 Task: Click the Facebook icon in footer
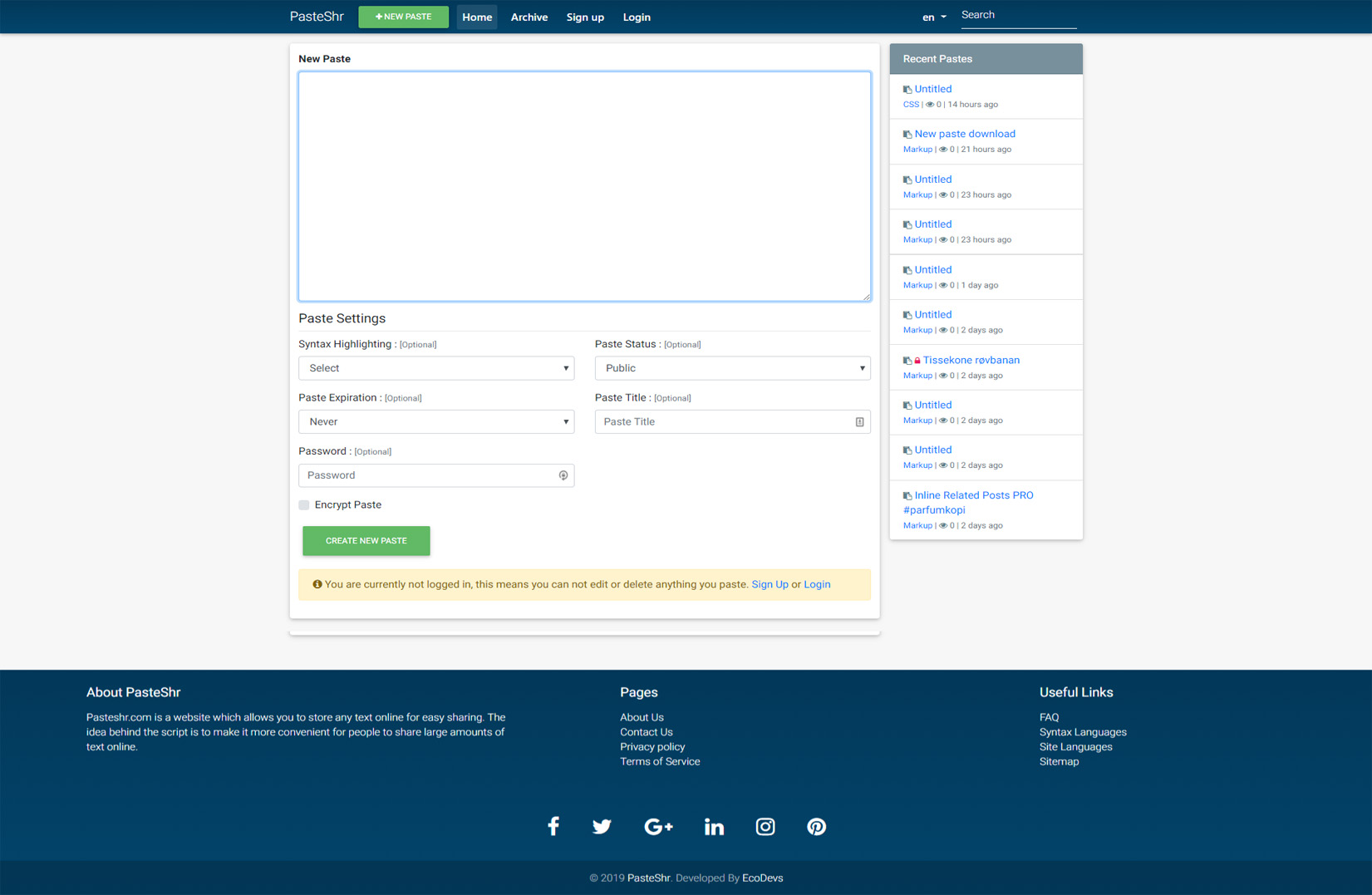[x=553, y=826]
